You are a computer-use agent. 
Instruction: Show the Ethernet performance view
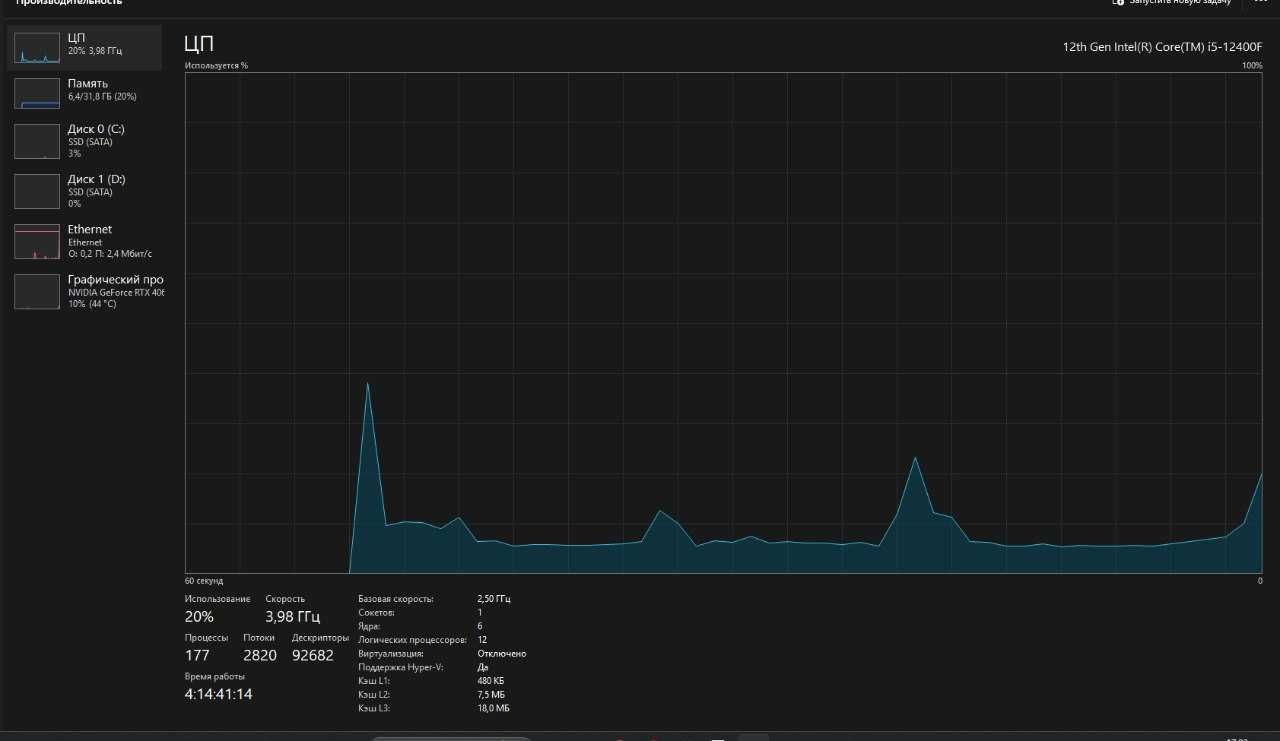(85, 241)
